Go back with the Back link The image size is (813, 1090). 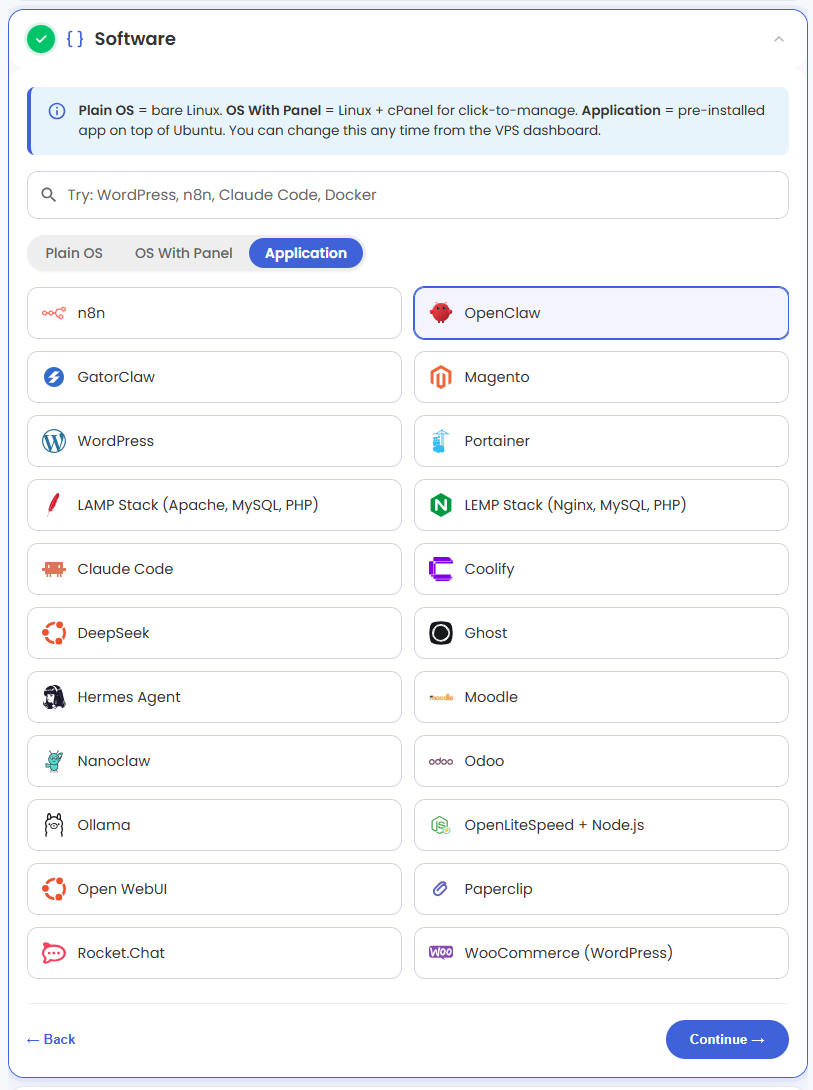click(x=51, y=1039)
